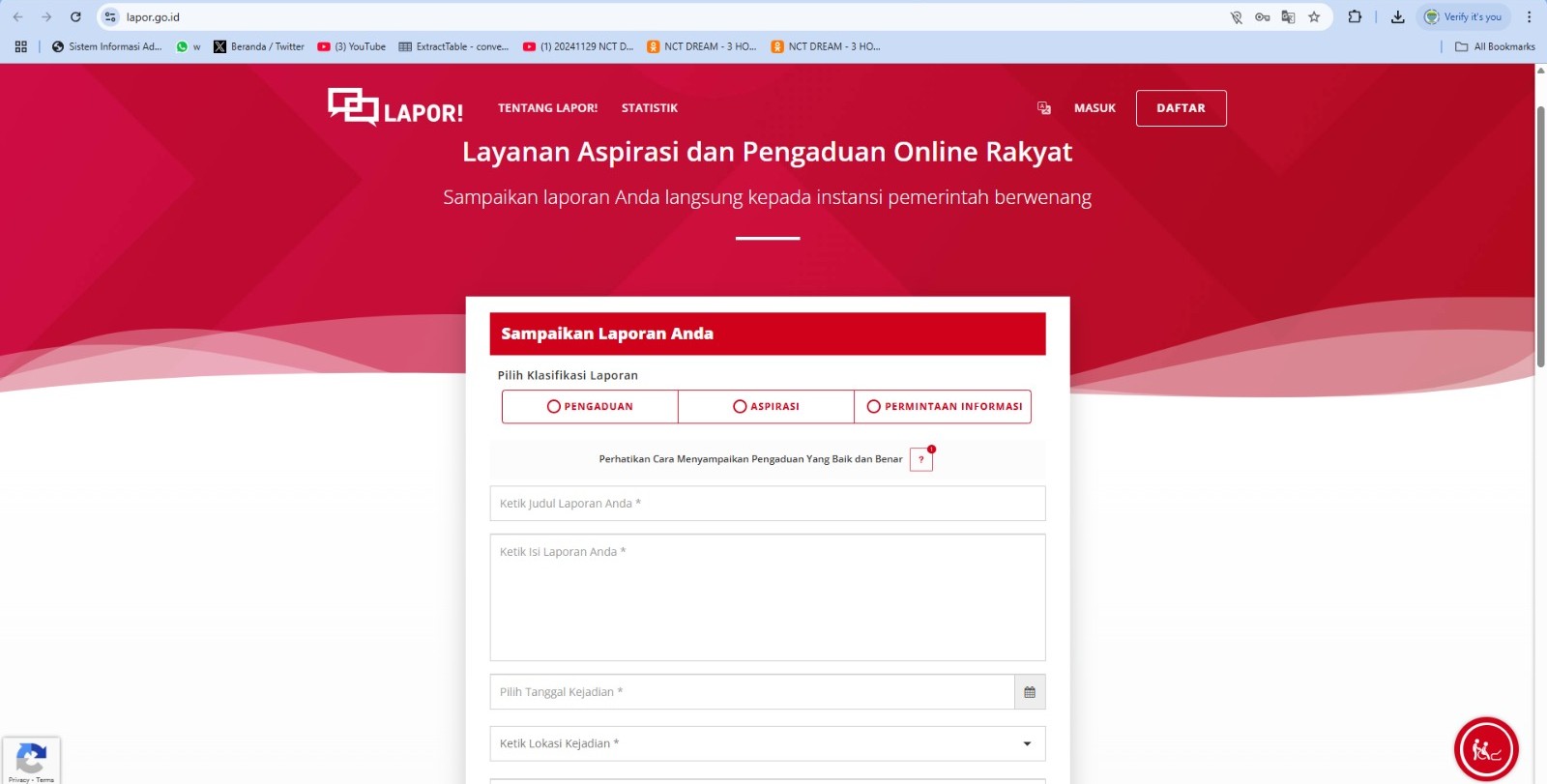Screen dimensions: 1547x784
Task: Bookmark this page with star icon
Action: (x=1314, y=17)
